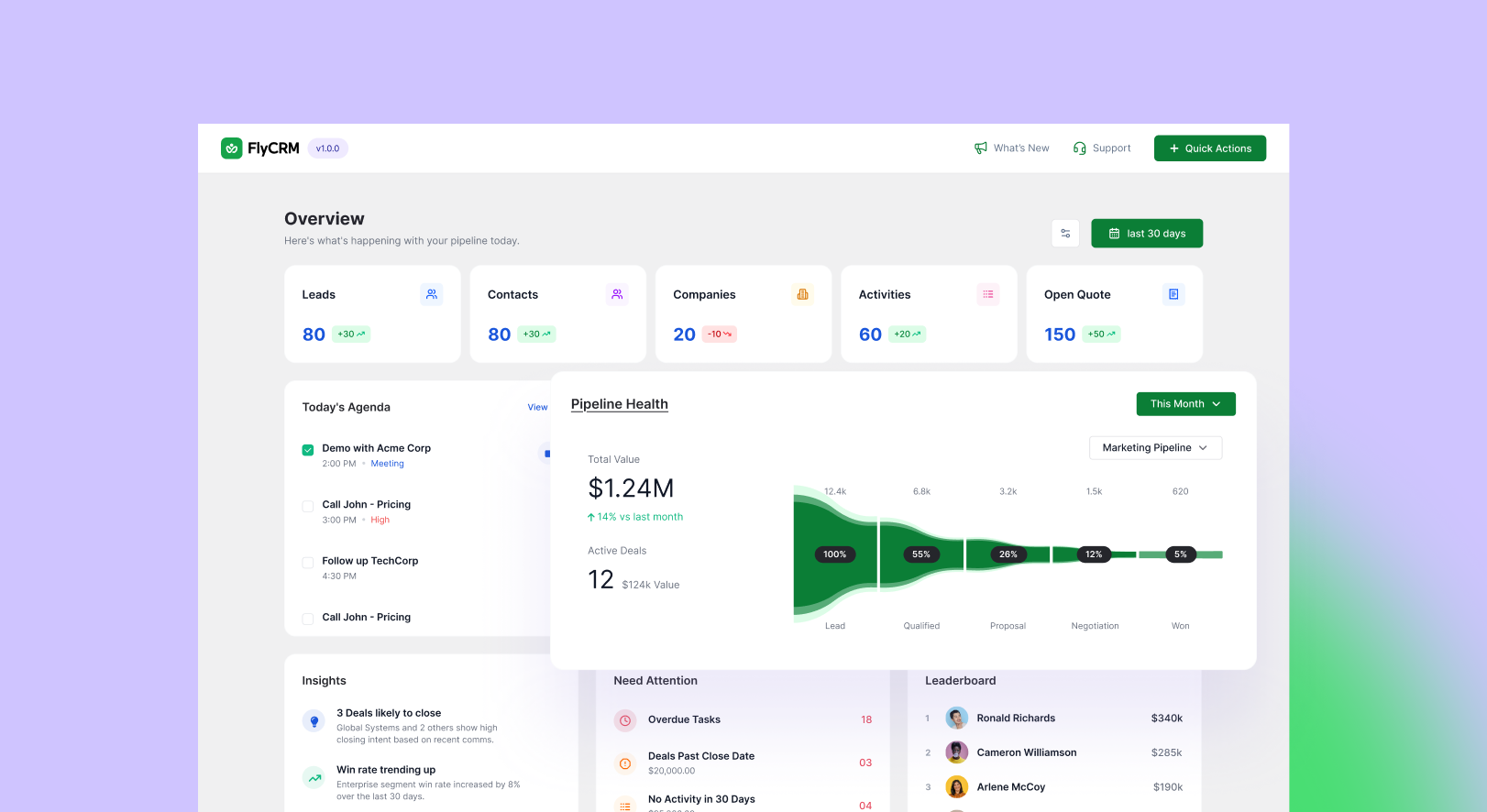
Task: Open the View link in Today's Agenda
Action: click(x=537, y=408)
